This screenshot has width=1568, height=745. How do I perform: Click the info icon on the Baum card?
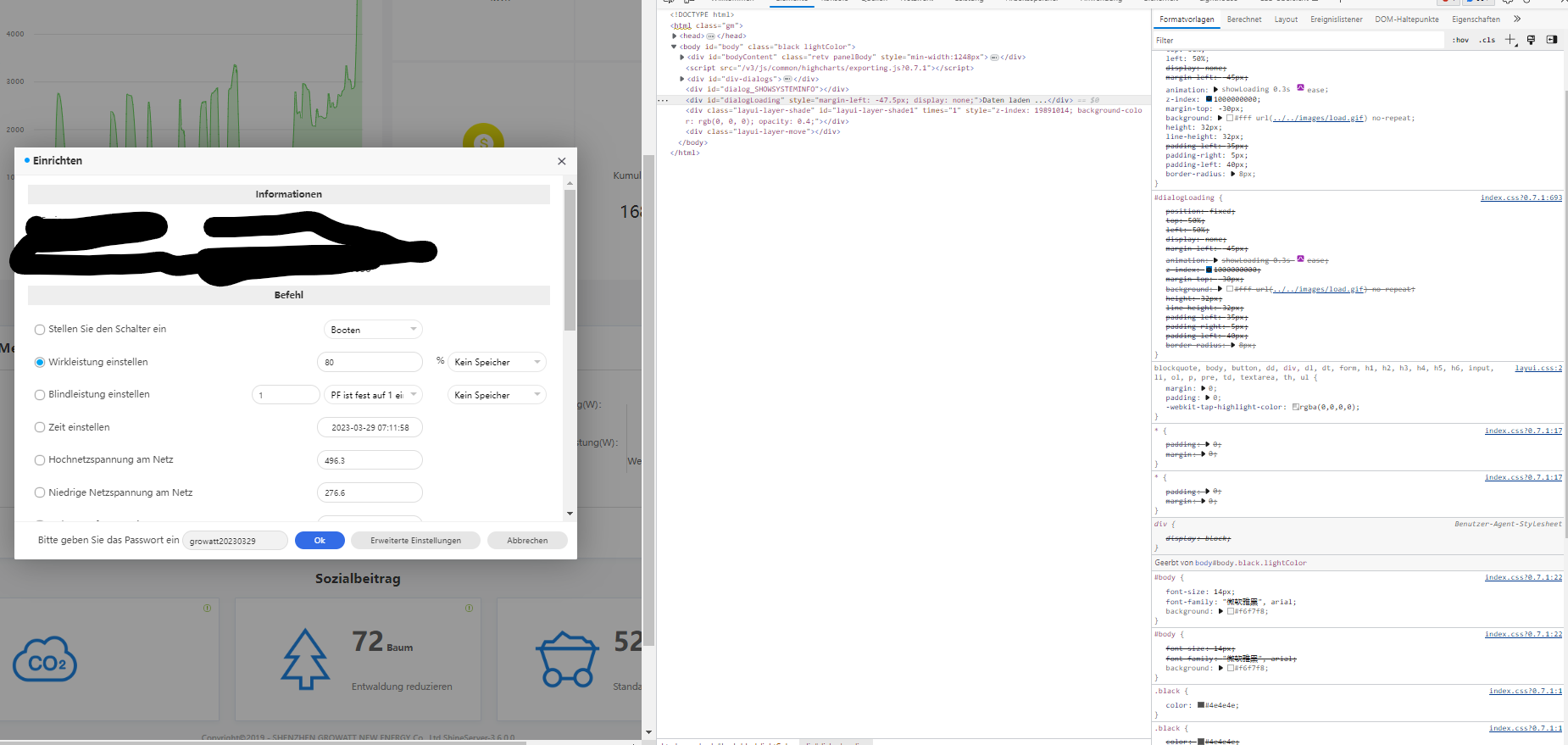tap(469, 608)
